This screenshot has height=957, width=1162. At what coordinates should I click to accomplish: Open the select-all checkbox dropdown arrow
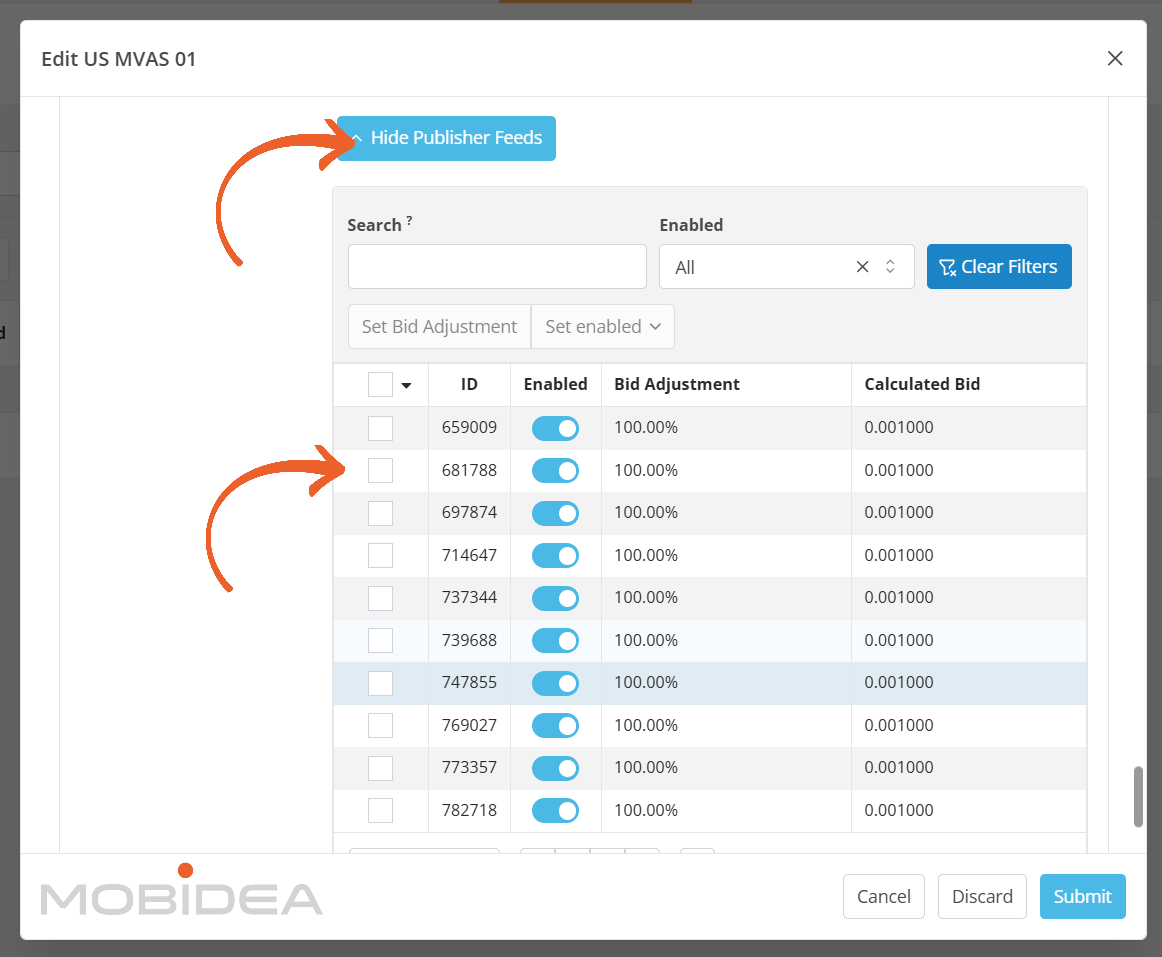(x=406, y=385)
